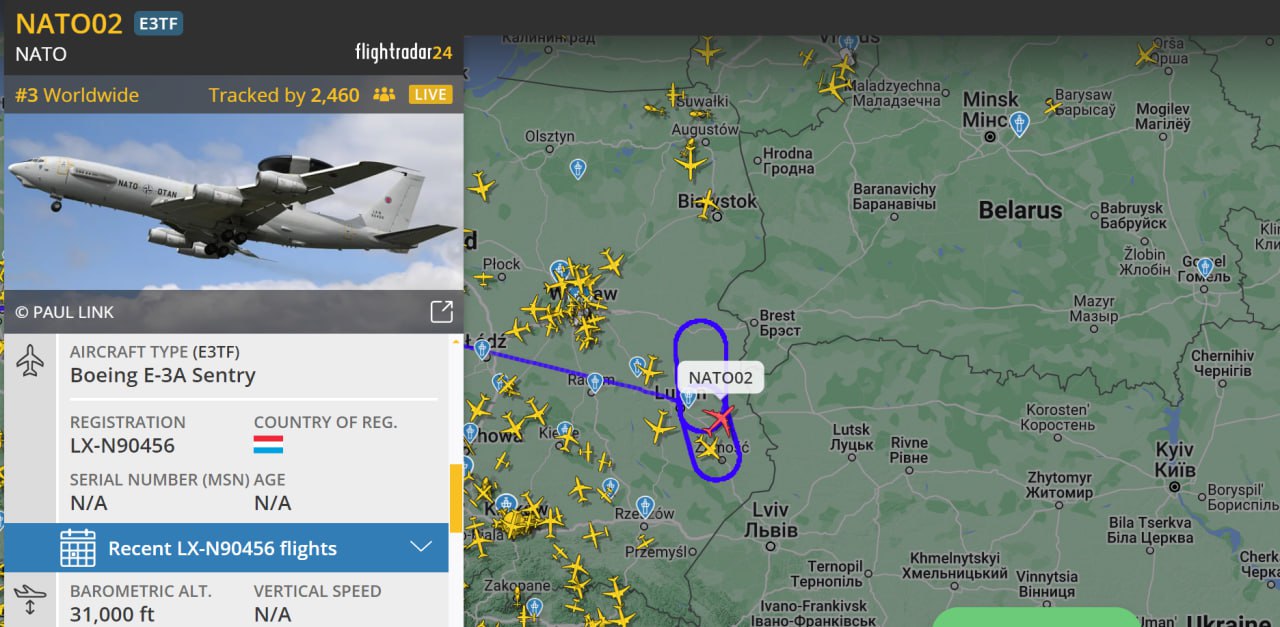This screenshot has width=1280, height=627.
Task: Select the yellow plane near Augustów
Action: point(690,160)
